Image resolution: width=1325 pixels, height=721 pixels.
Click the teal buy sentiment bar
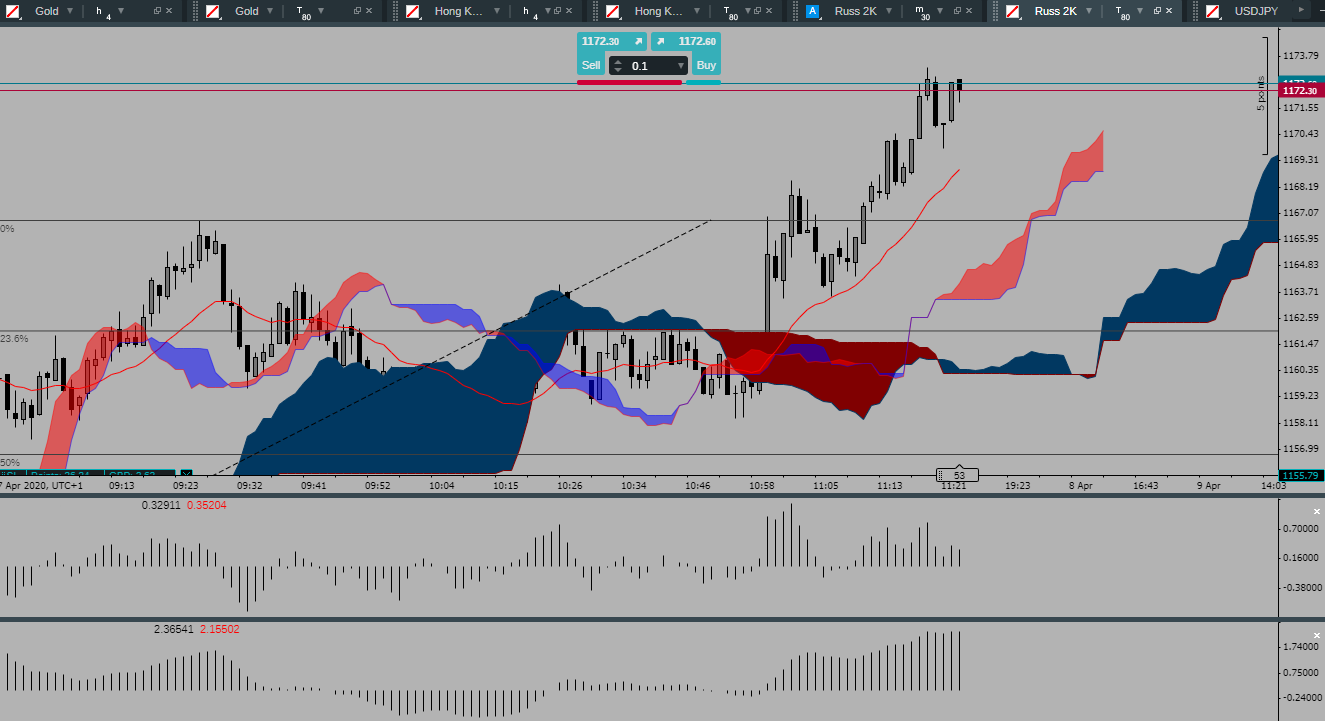coord(703,82)
